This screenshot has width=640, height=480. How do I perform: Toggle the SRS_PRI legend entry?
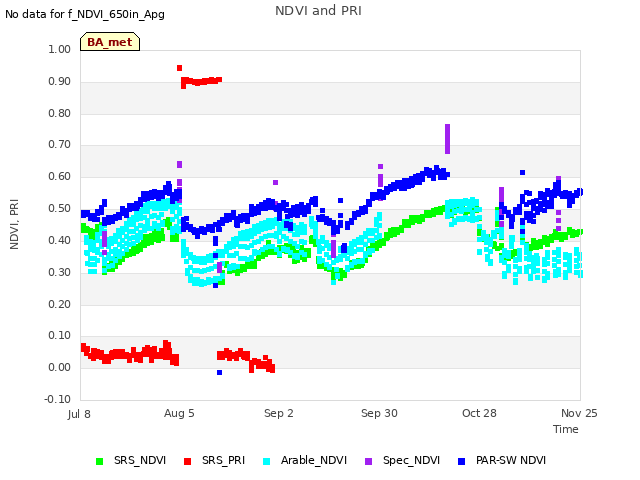click(x=214, y=461)
